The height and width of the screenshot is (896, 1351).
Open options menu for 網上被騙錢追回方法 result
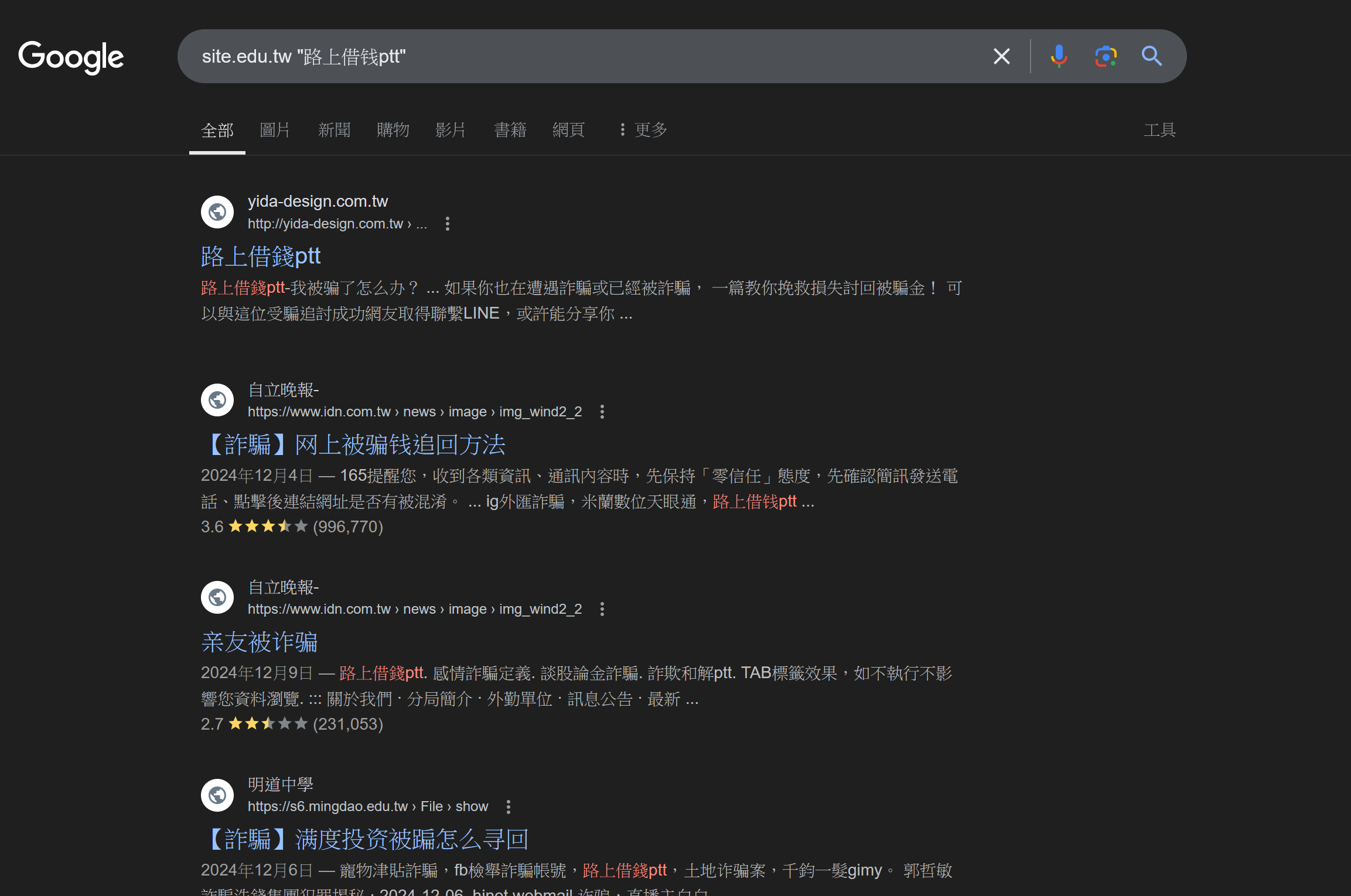point(602,412)
